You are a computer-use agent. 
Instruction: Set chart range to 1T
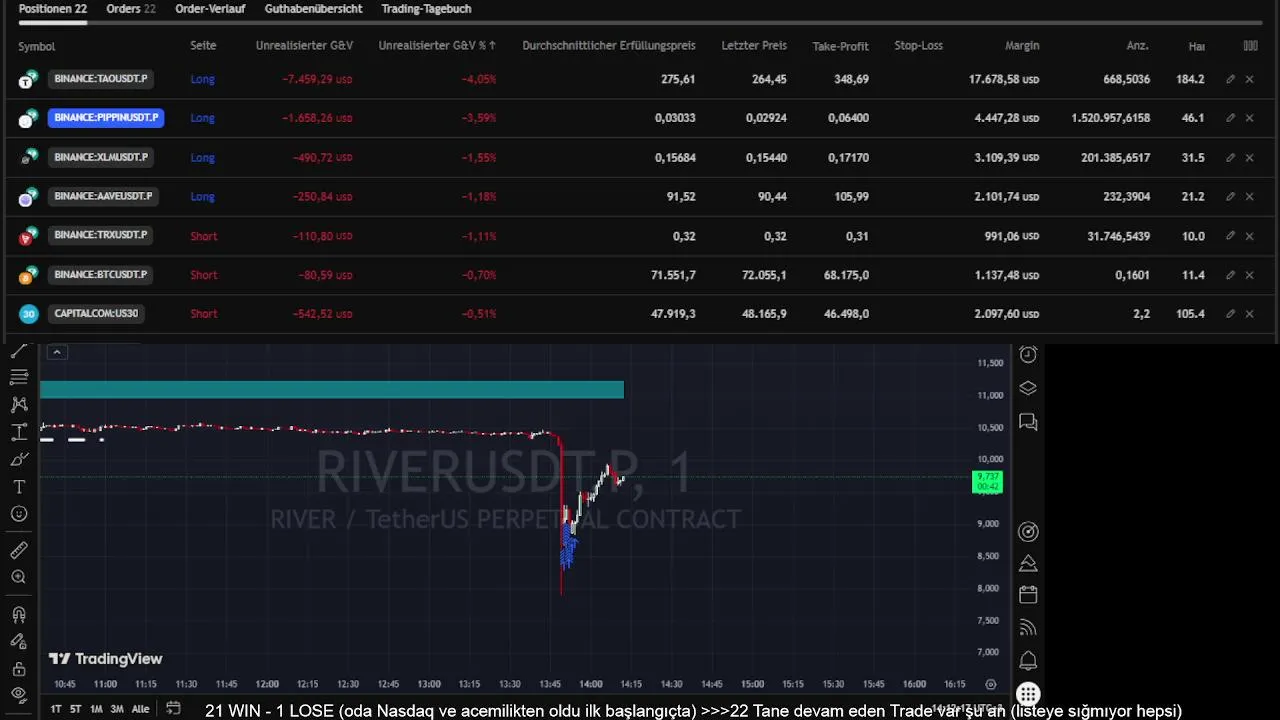pos(56,709)
